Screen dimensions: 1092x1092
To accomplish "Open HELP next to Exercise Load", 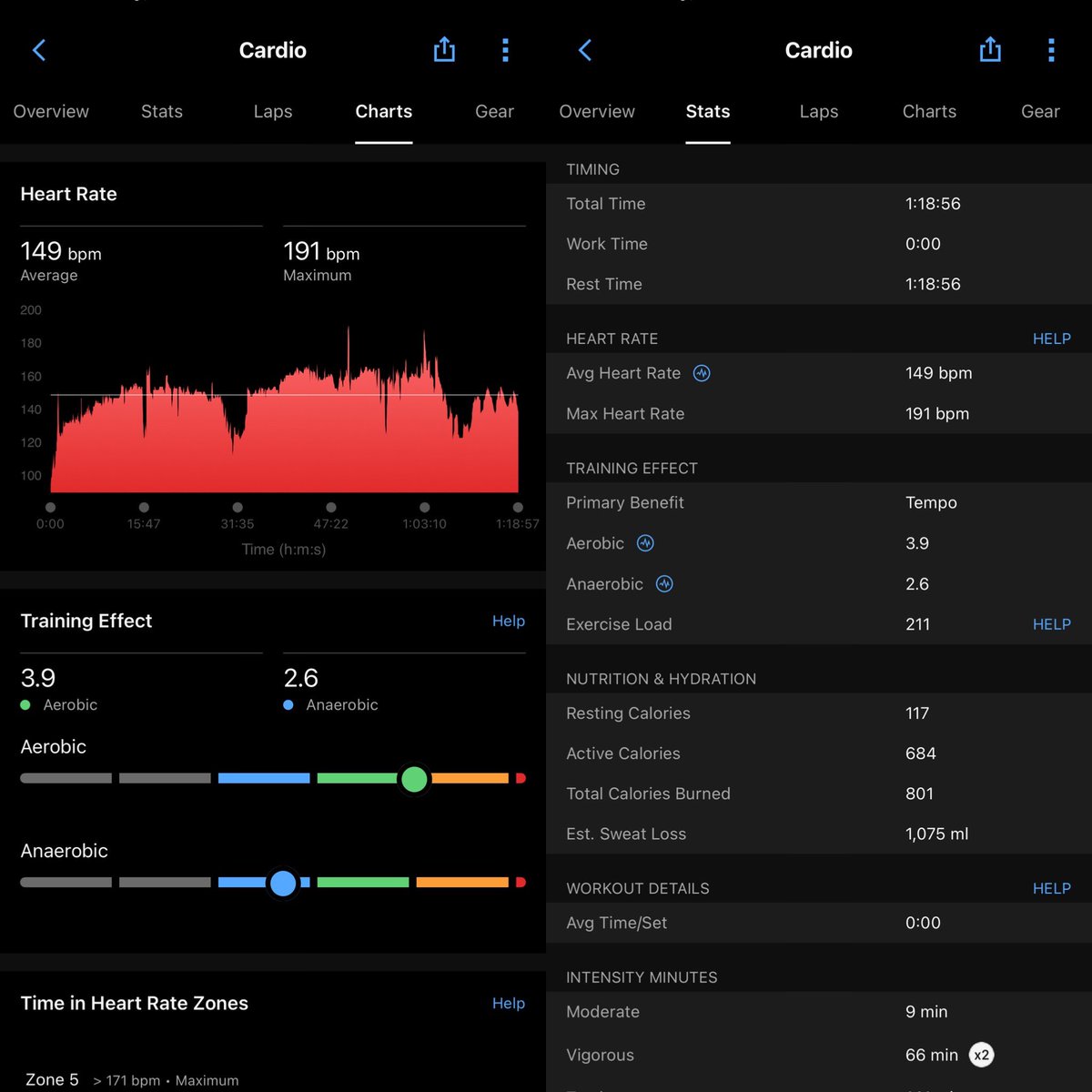I will 1052,624.
